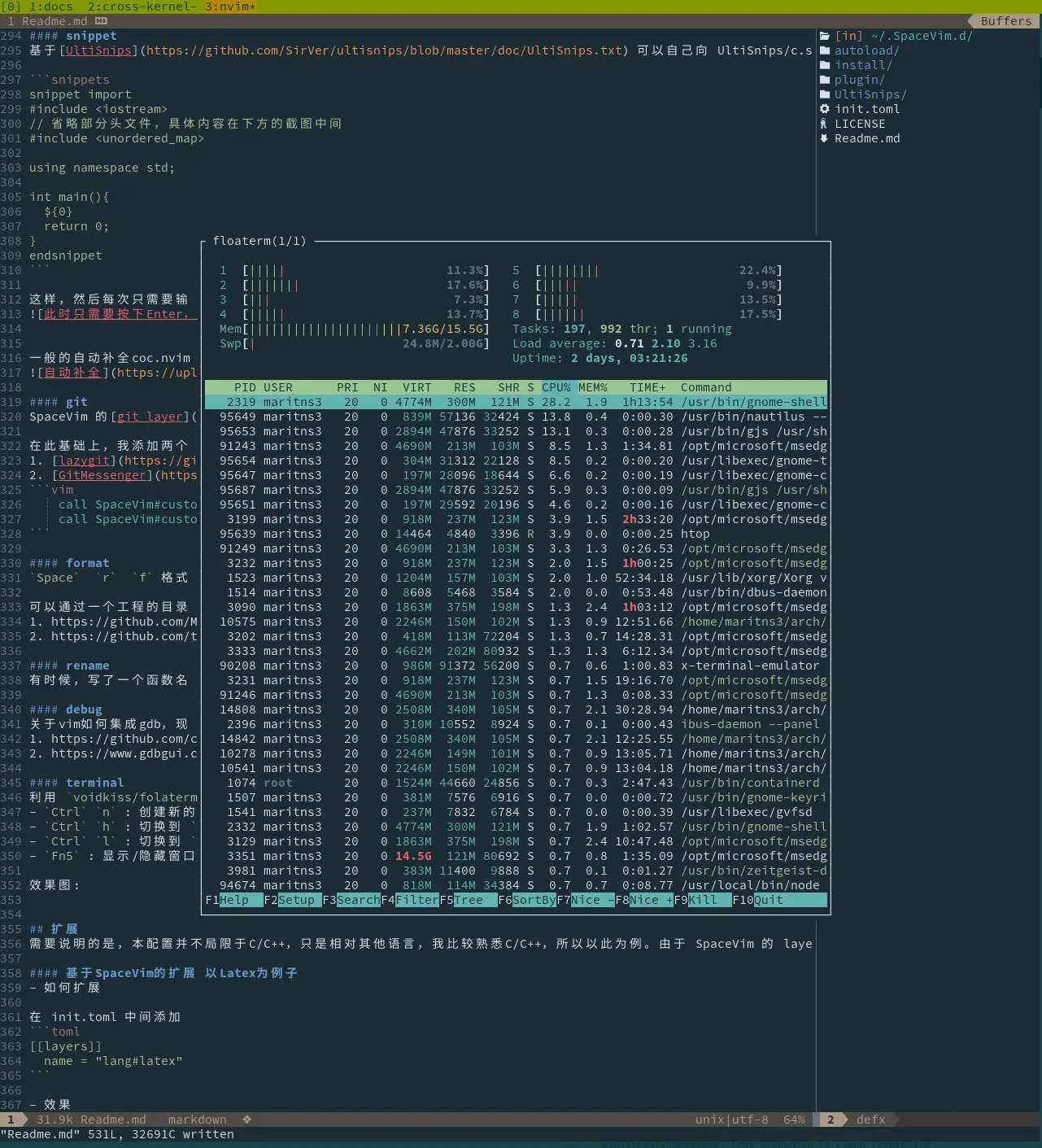
Task: Select the dbus-daemon process row PID 1514
Action: pyautogui.click(x=516, y=592)
